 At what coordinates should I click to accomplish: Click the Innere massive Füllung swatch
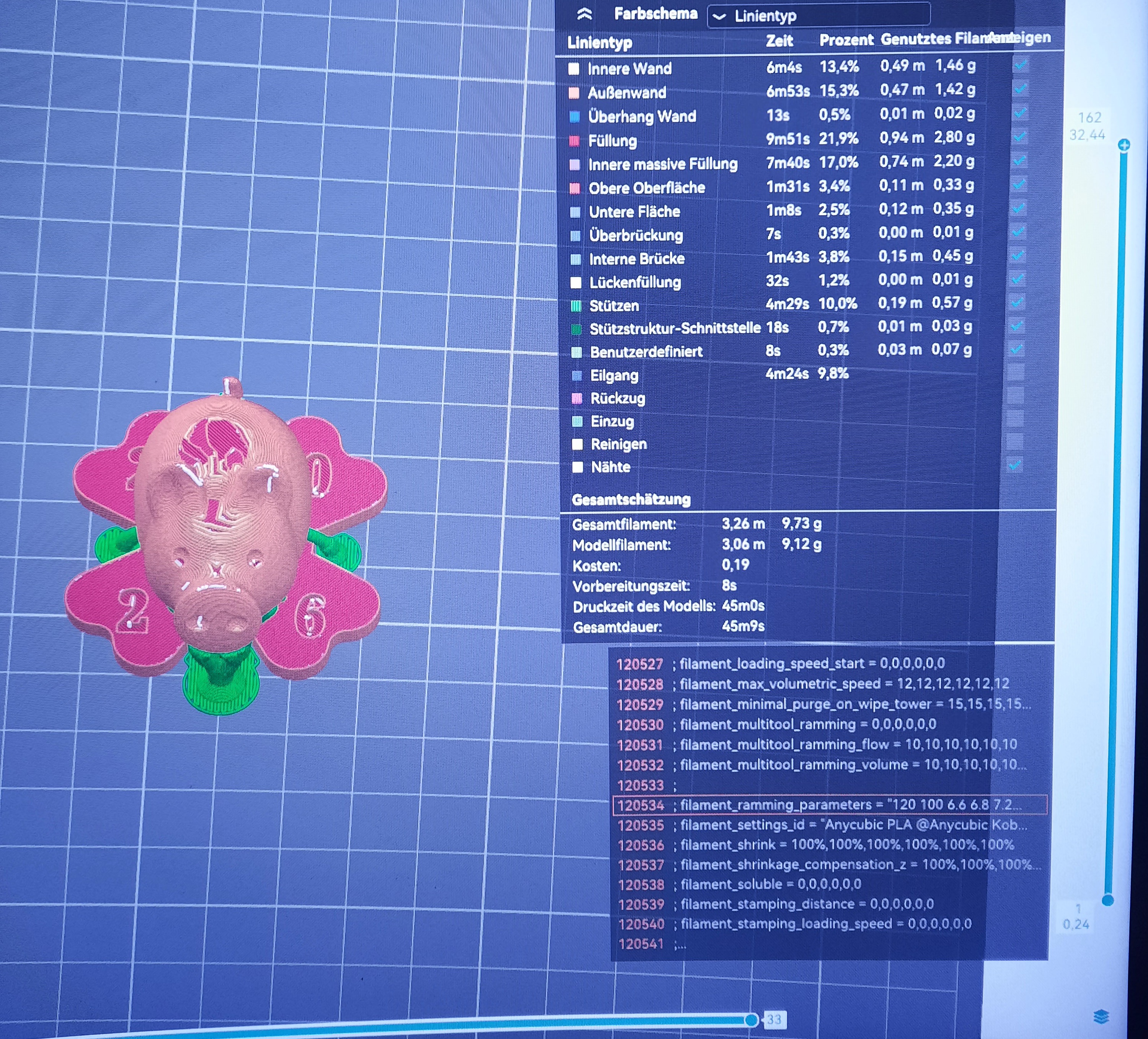(575, 165)
